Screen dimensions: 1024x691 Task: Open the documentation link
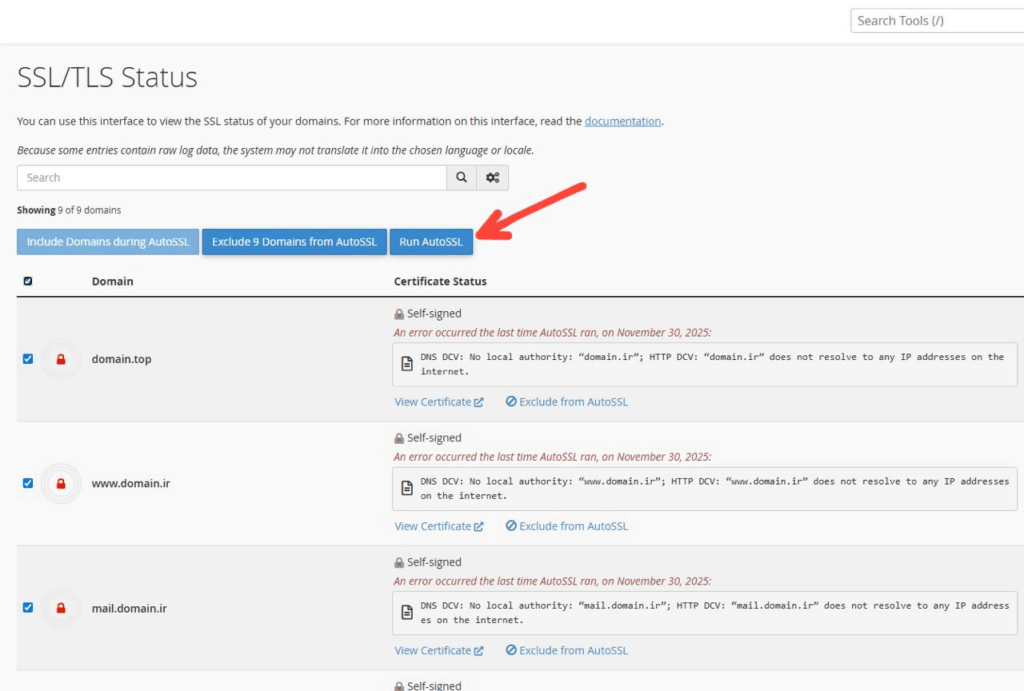(622, 121)
